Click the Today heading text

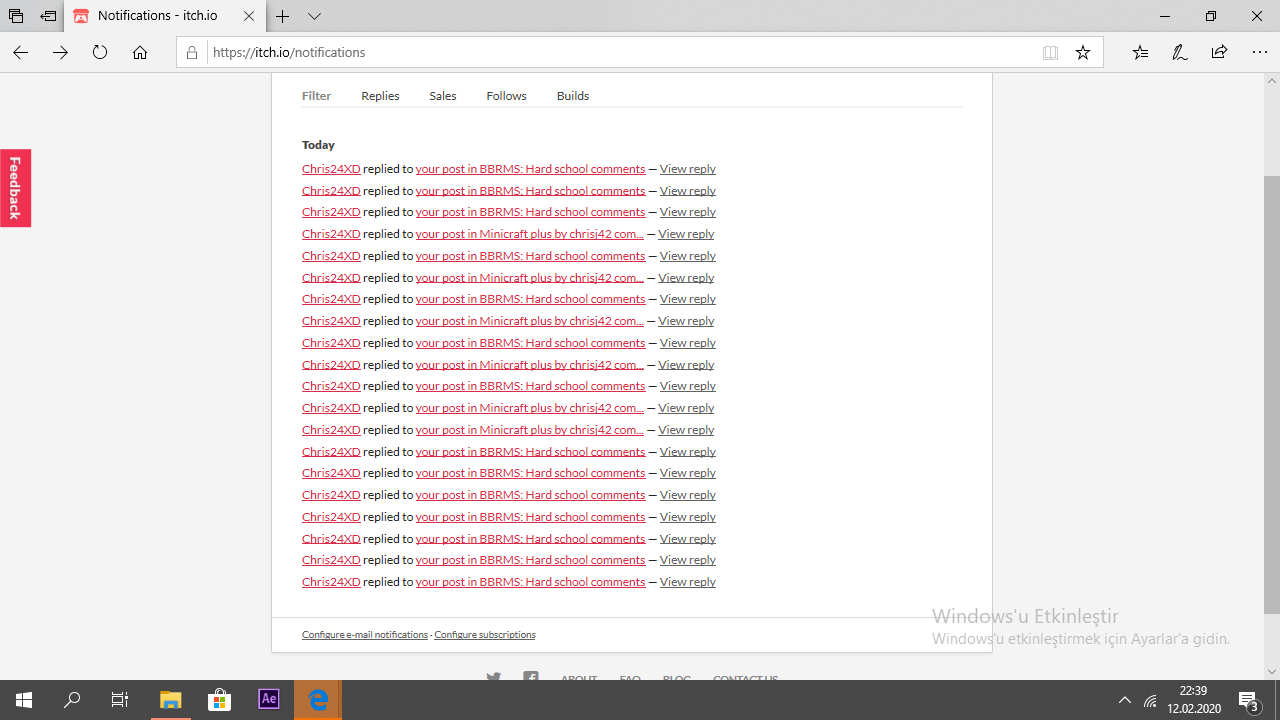(318, 145)
